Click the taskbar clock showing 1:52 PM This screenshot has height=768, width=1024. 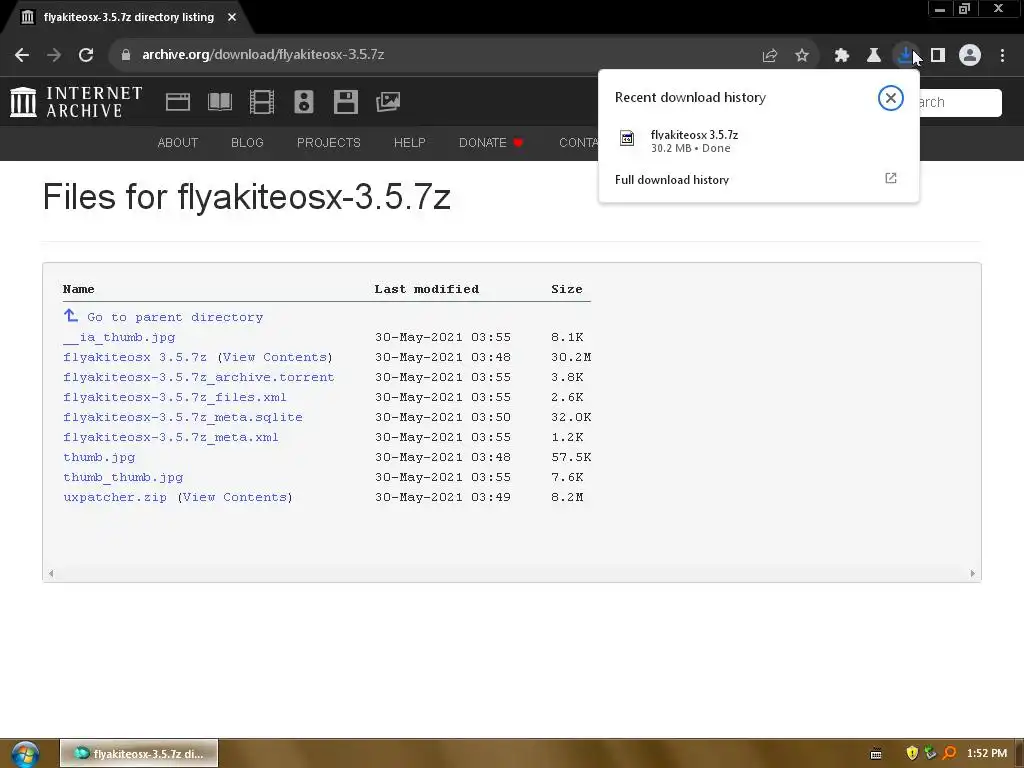coord(986,754)
